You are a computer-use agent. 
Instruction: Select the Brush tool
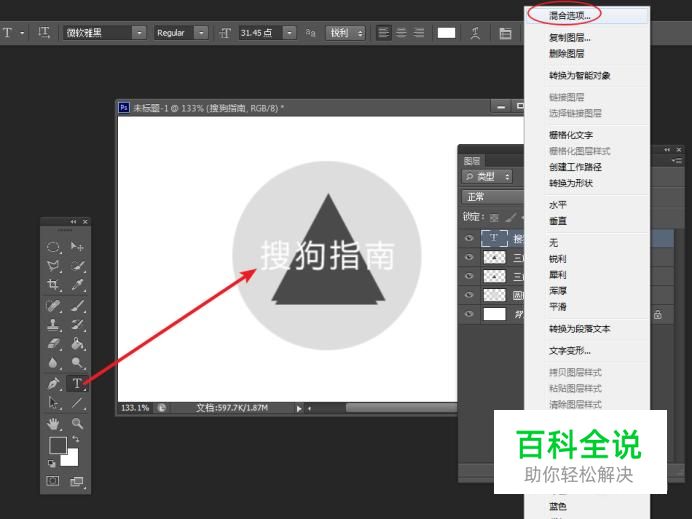77,305
